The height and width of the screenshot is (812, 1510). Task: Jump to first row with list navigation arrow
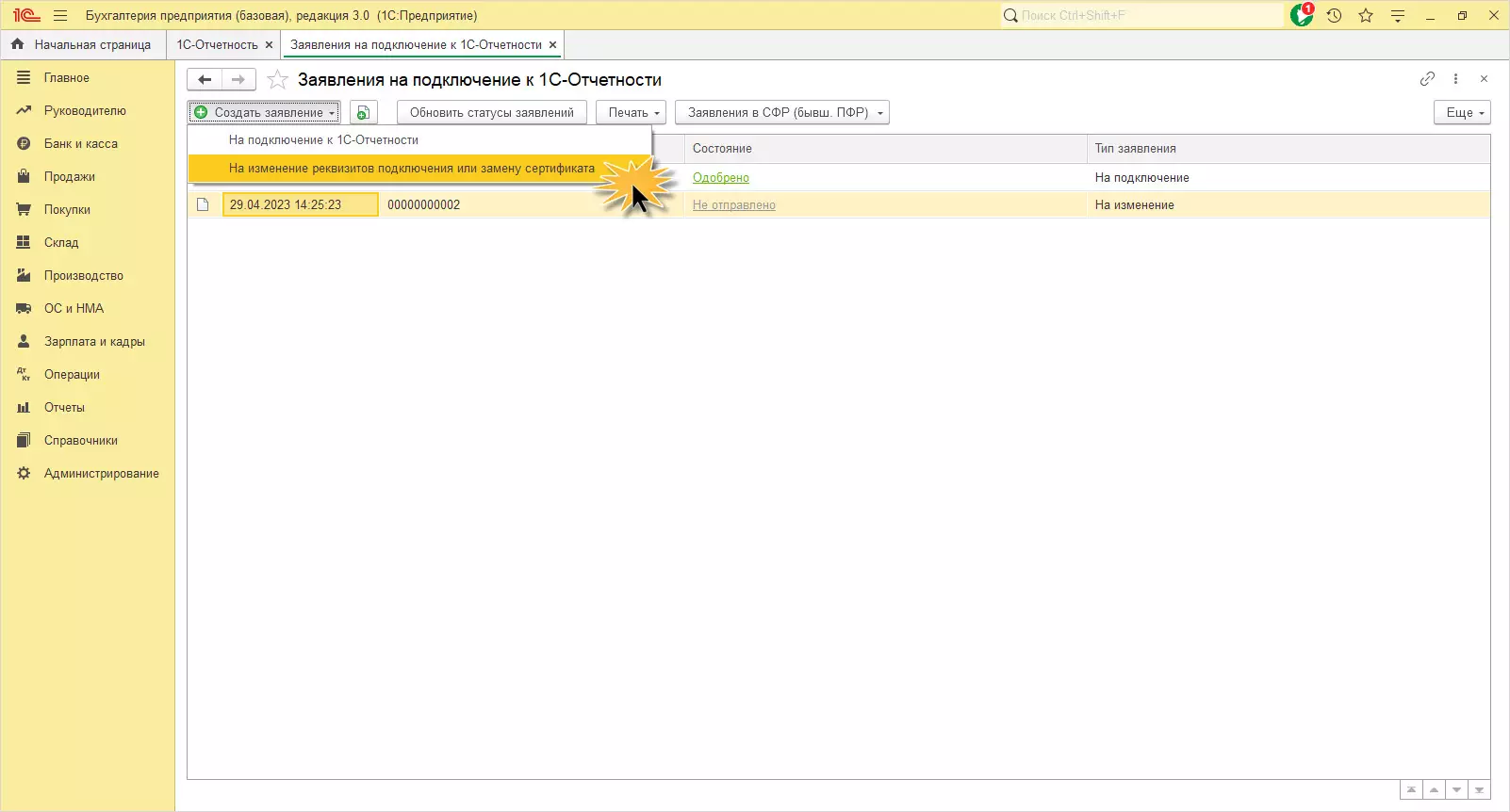click(1411, 790)
